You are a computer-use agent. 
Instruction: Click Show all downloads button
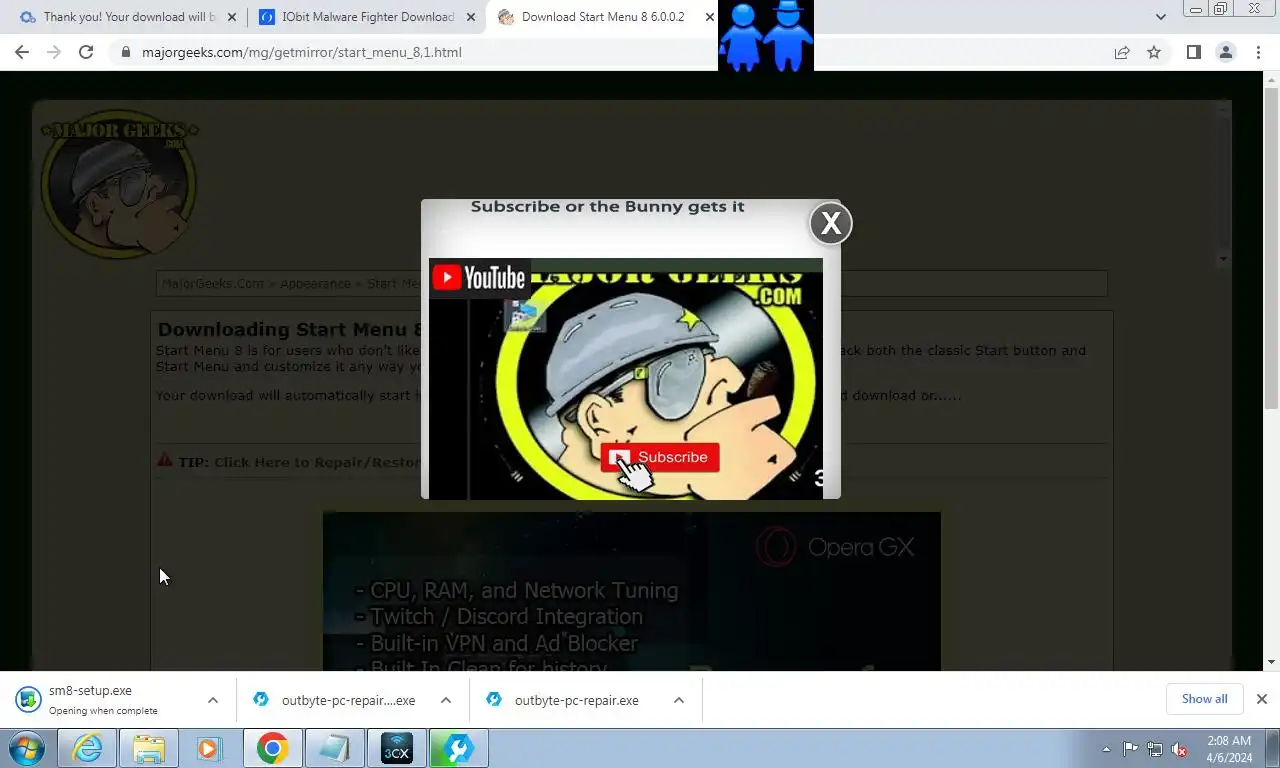1204,699
